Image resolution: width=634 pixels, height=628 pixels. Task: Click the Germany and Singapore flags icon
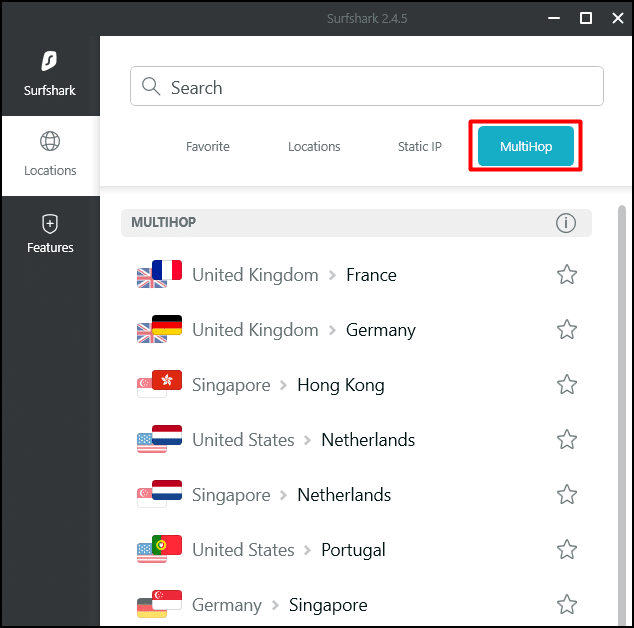(159, 604)
